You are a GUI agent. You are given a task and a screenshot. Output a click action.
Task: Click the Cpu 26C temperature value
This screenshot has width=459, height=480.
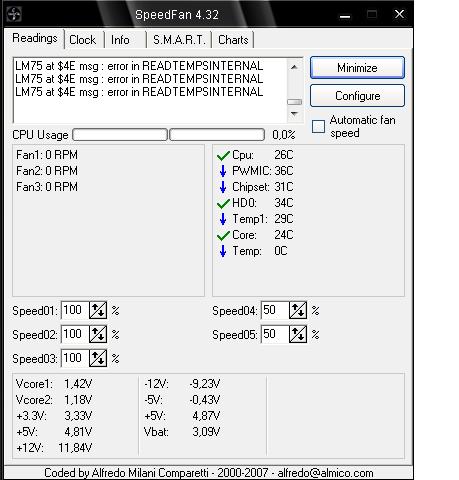pos(284,155)
